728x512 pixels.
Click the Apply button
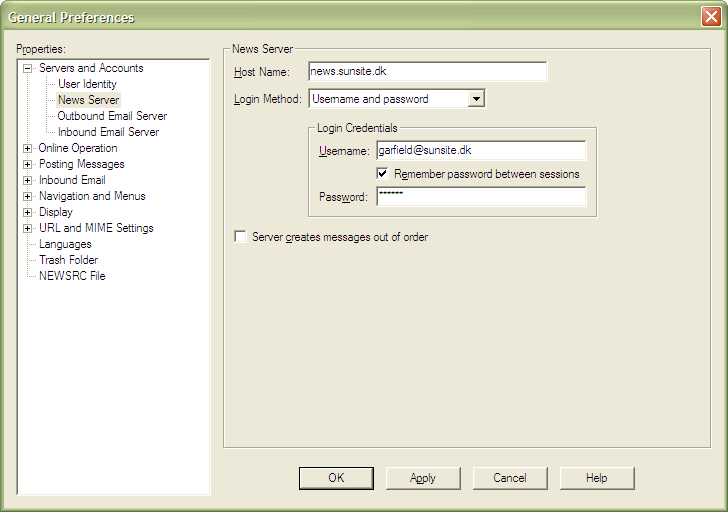pos(423,478)
